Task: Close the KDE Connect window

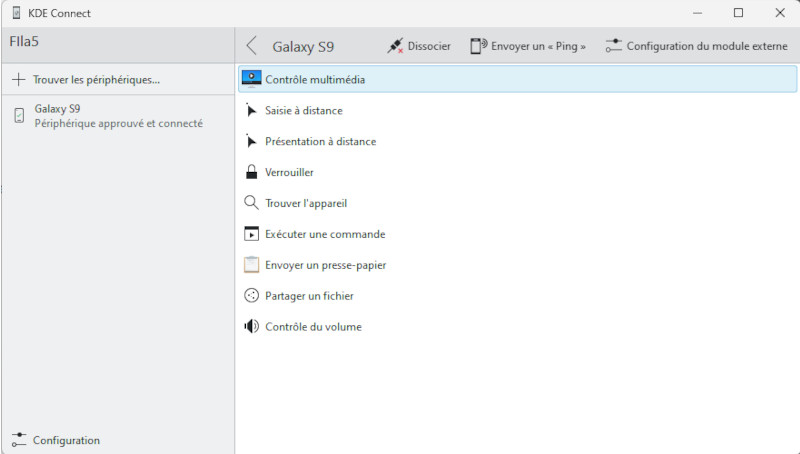Action: [780, 13]
